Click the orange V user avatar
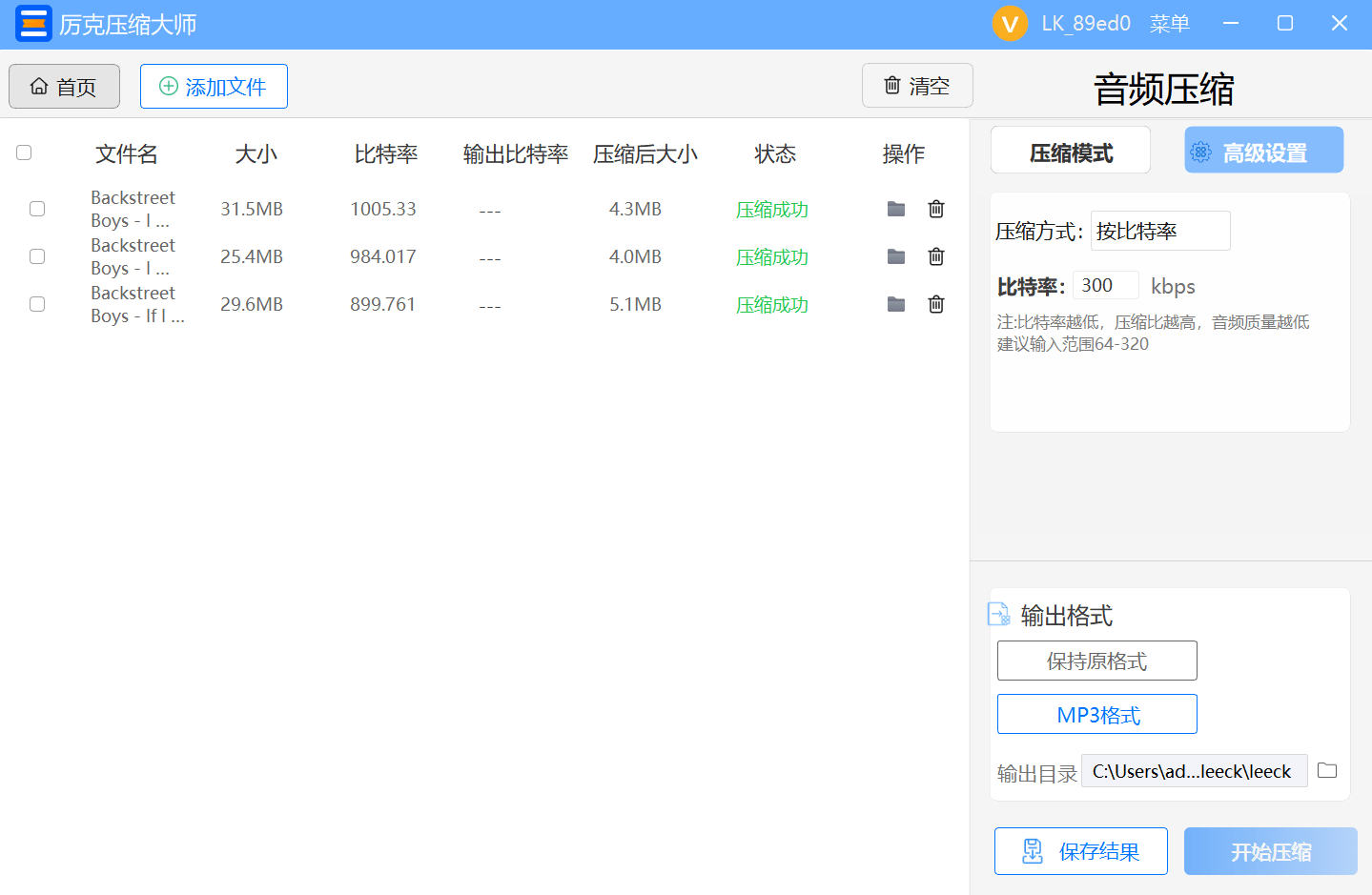 pos(1010,24)
